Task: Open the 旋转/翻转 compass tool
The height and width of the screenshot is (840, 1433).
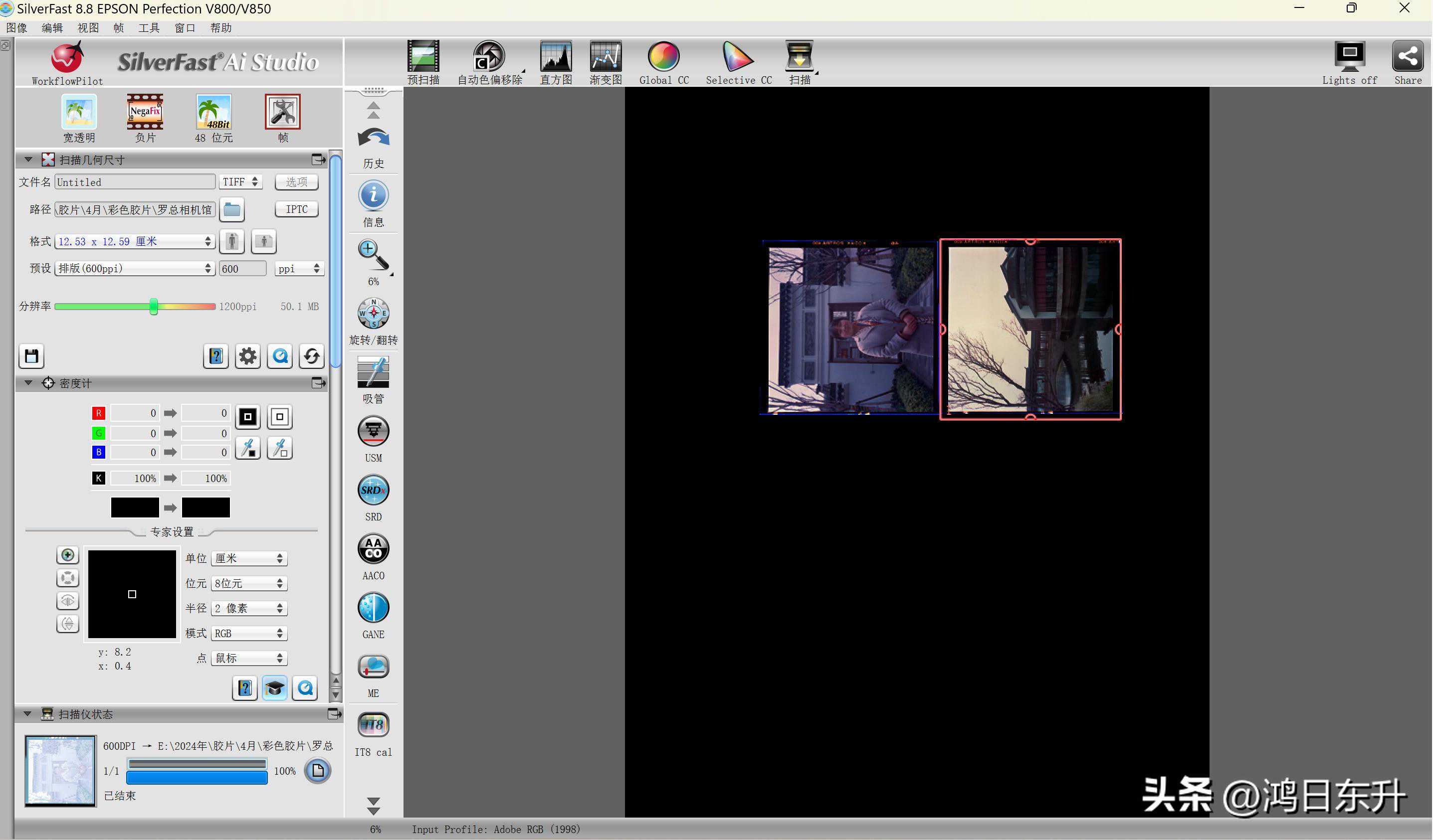Action: point(373,314)
